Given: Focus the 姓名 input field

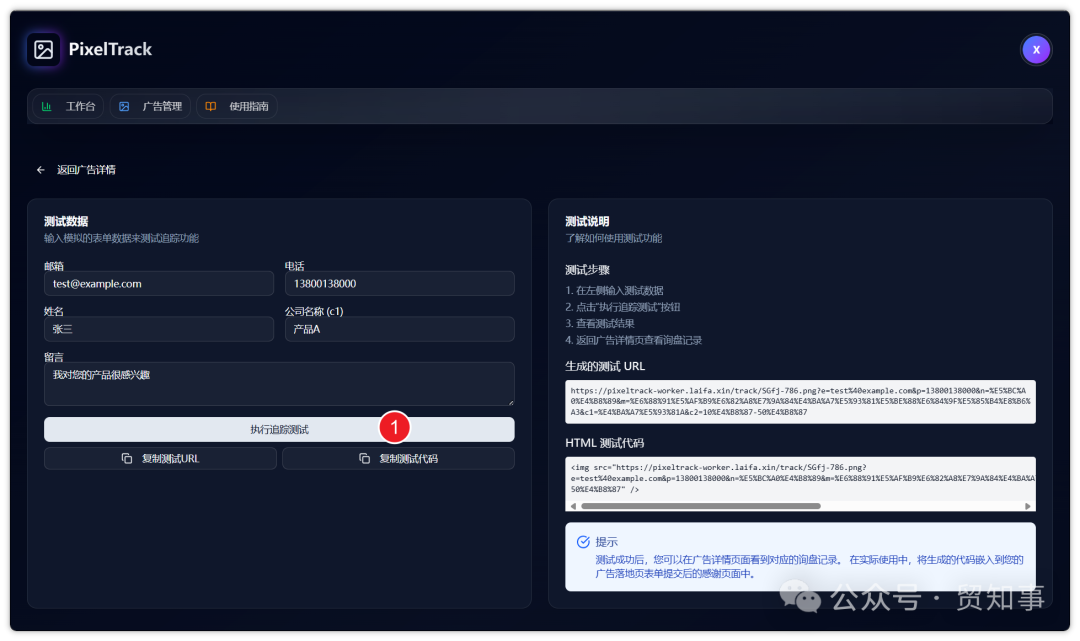Looking at the screenshot, I should point(158,329).
